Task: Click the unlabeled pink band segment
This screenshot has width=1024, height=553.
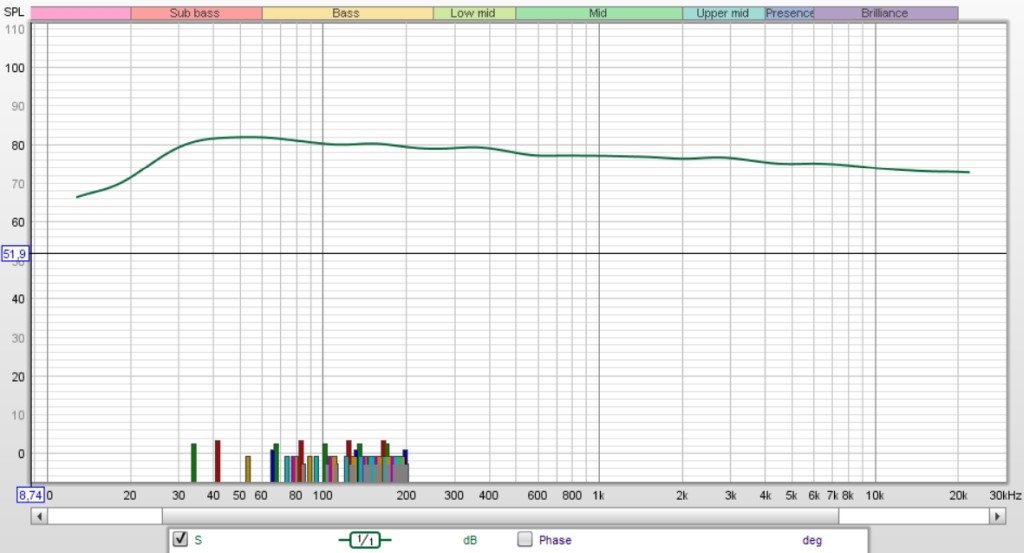Action: [x=80, y=14]
